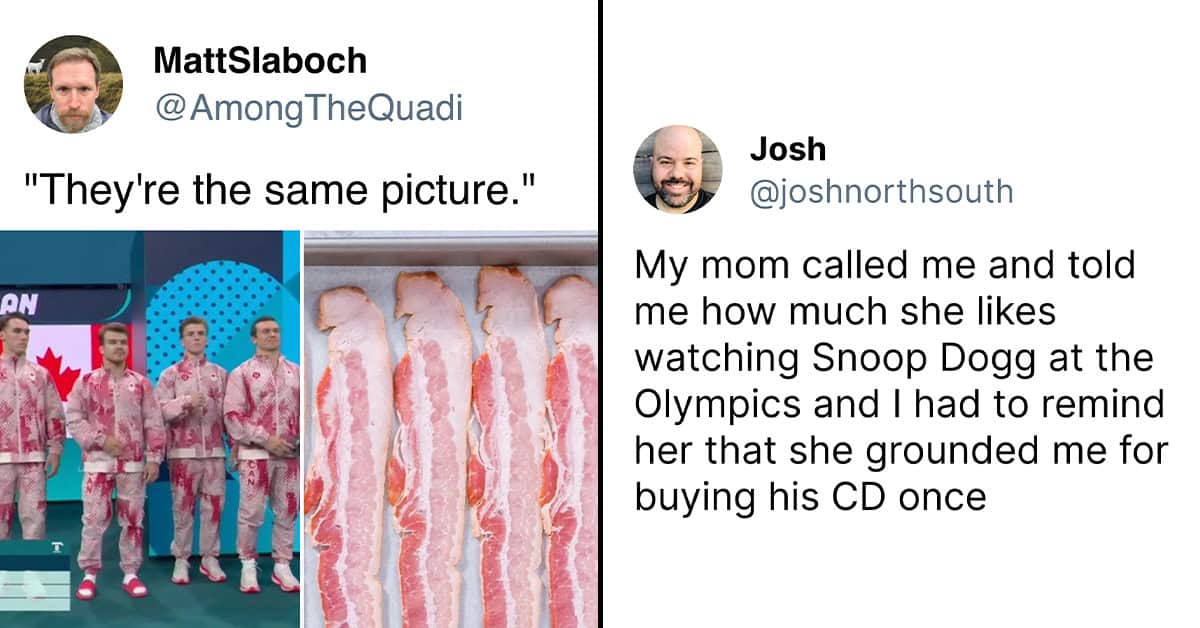Screen dimensions: 1200x628
Task: Open the bacon strips photo
Action: (x=451, y=429)
